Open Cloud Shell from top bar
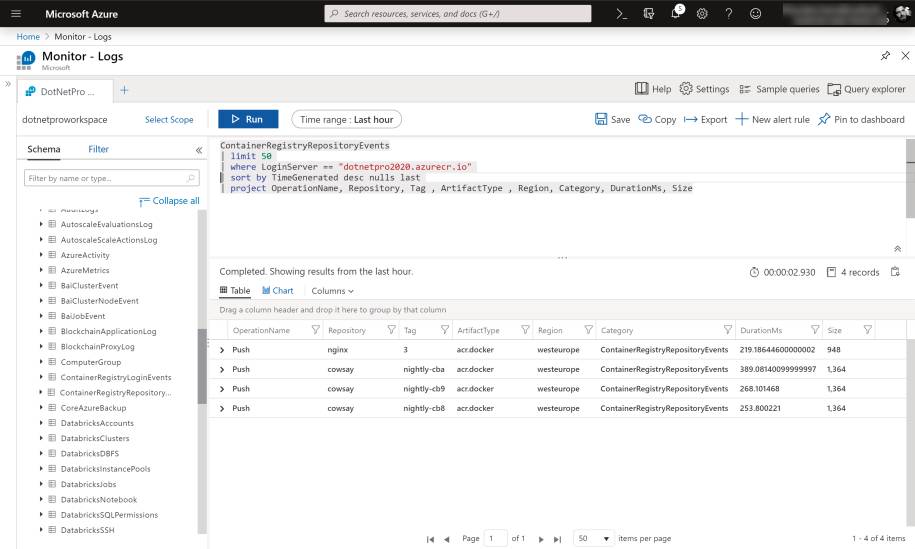This screenshot has height=549, width=915. (x=622, y=13)
